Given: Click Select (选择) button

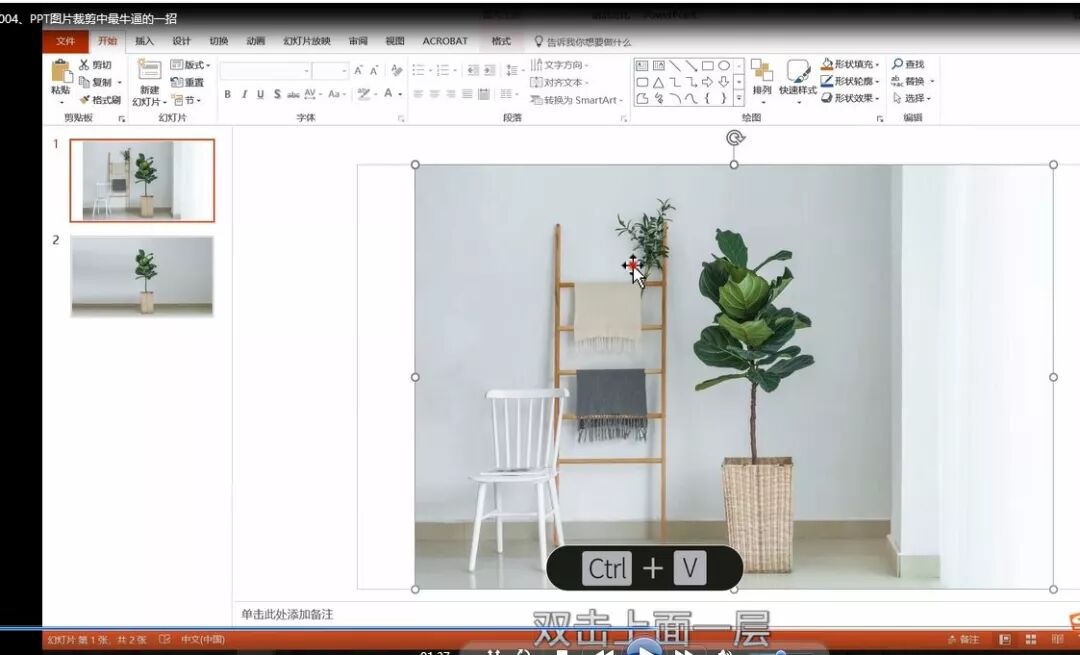Looking at the screenshot, I should [x=911, y=98].
